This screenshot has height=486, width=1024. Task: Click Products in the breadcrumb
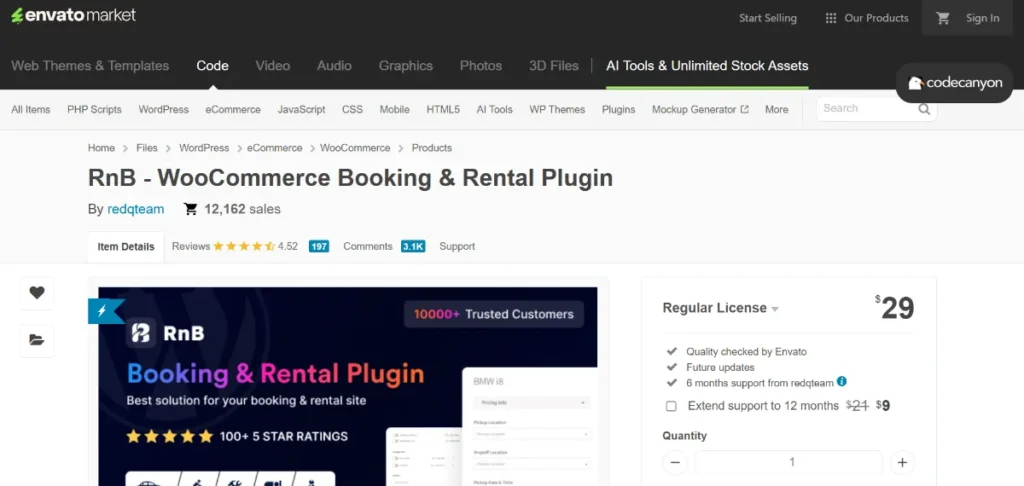pyautogui.click(x=432, y=148)
